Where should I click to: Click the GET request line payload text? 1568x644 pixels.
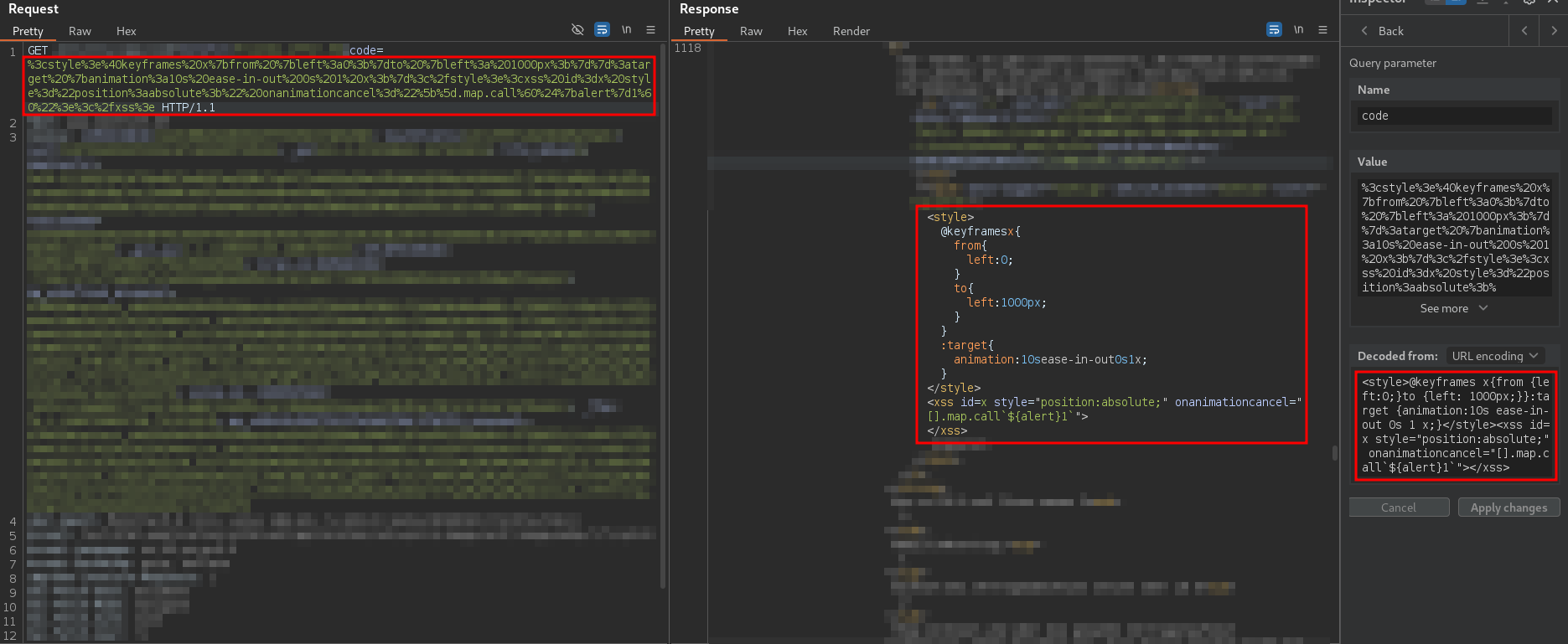339,85
